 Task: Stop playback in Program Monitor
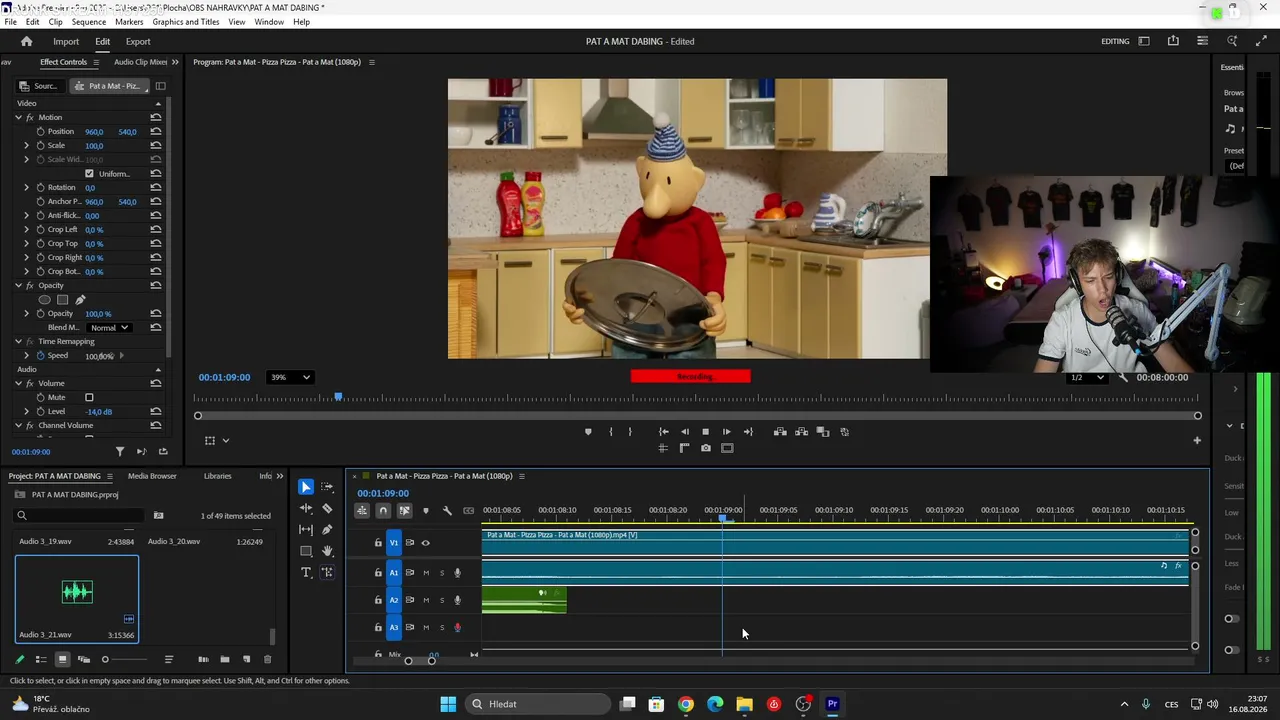click(705, 432)
